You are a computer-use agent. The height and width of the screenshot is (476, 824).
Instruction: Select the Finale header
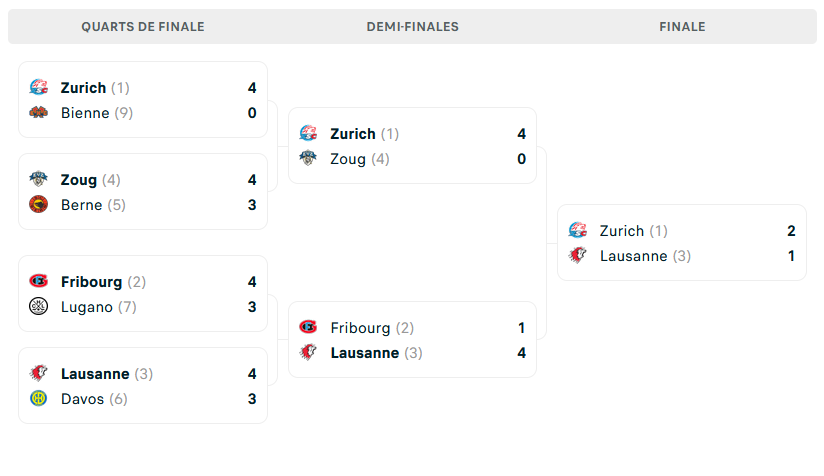pyautogui.click(x=682, y=27)
